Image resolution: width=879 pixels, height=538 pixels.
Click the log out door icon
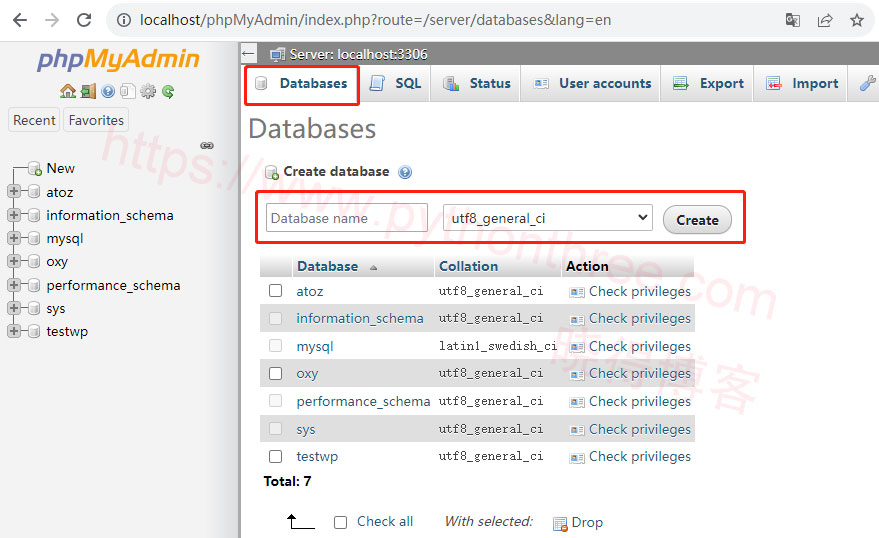coord(88,91)
